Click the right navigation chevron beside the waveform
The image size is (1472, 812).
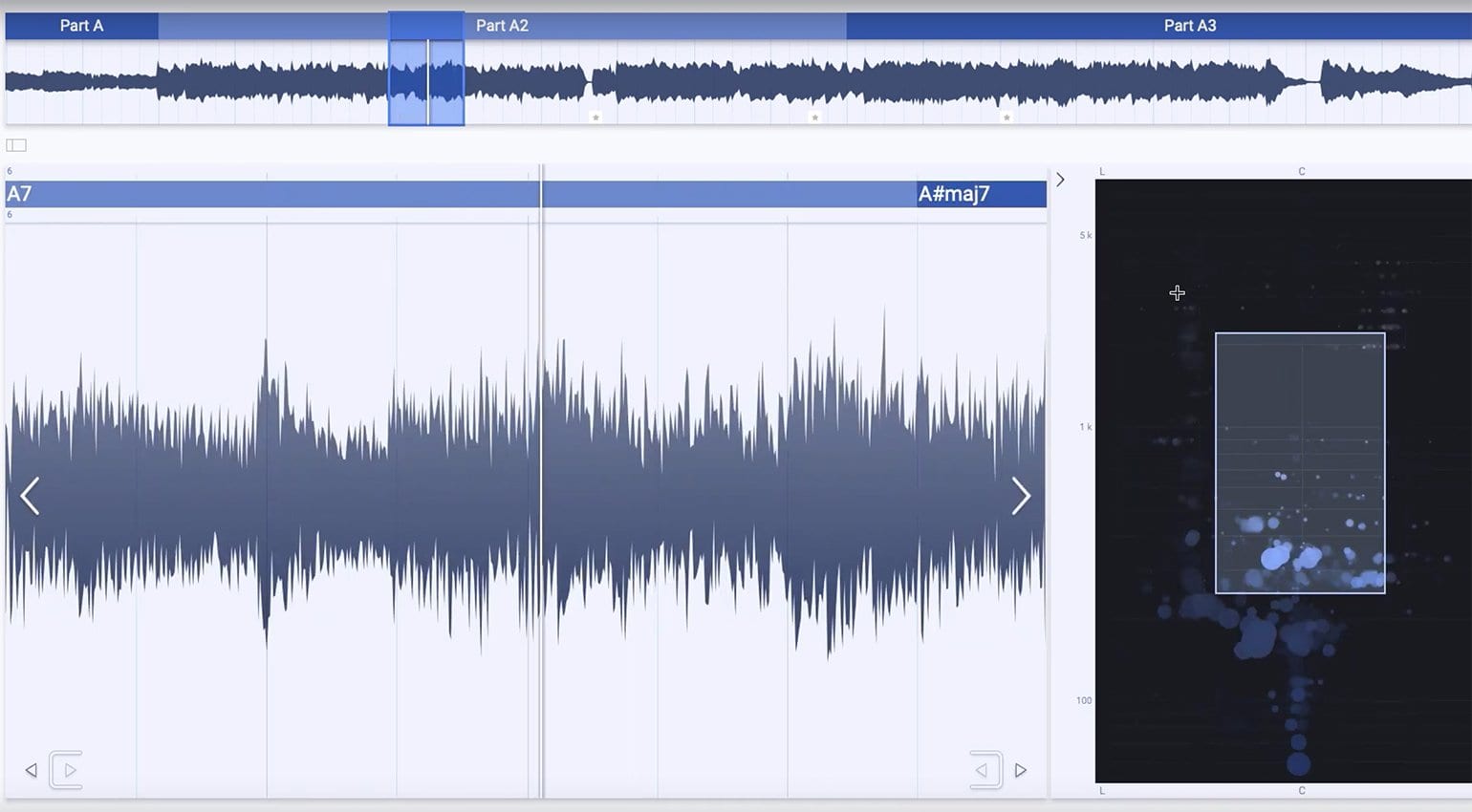[x=1022, y=496]
